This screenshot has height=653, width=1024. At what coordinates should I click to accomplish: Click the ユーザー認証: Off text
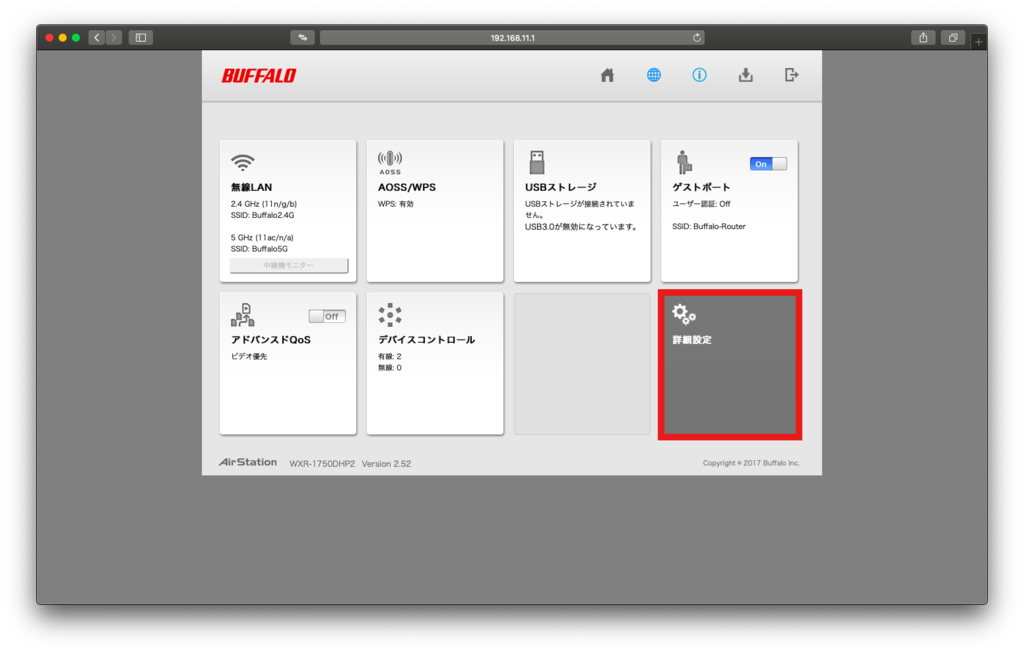(701, 204)
